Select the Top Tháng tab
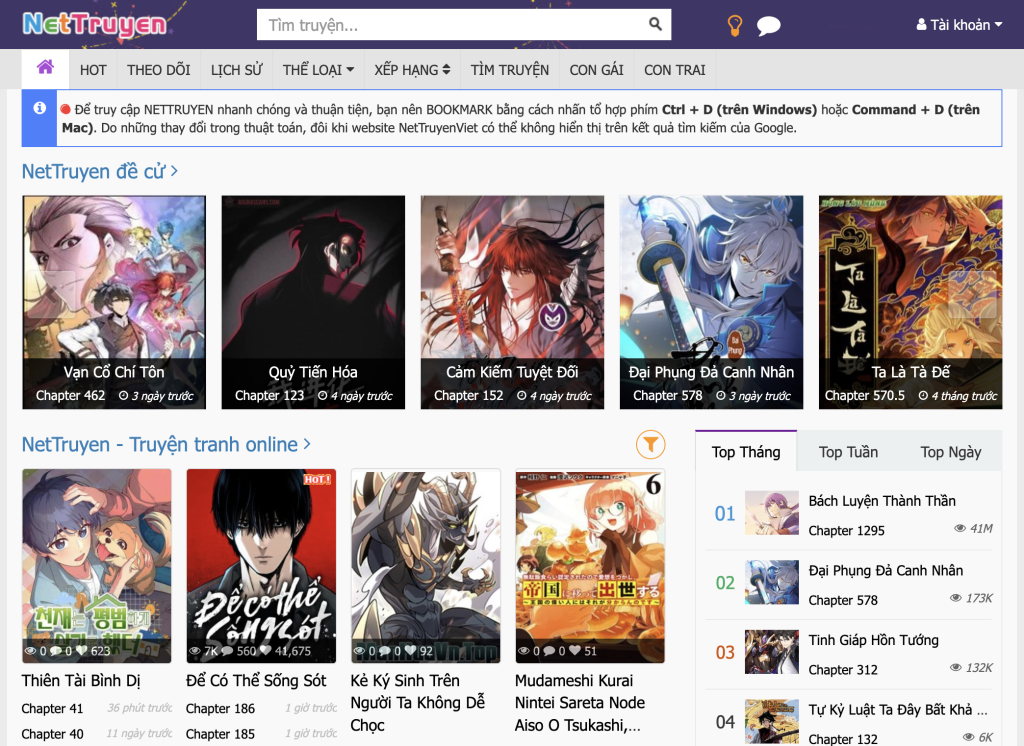Viewport: 1024px width, 746px height. [746, 452]
